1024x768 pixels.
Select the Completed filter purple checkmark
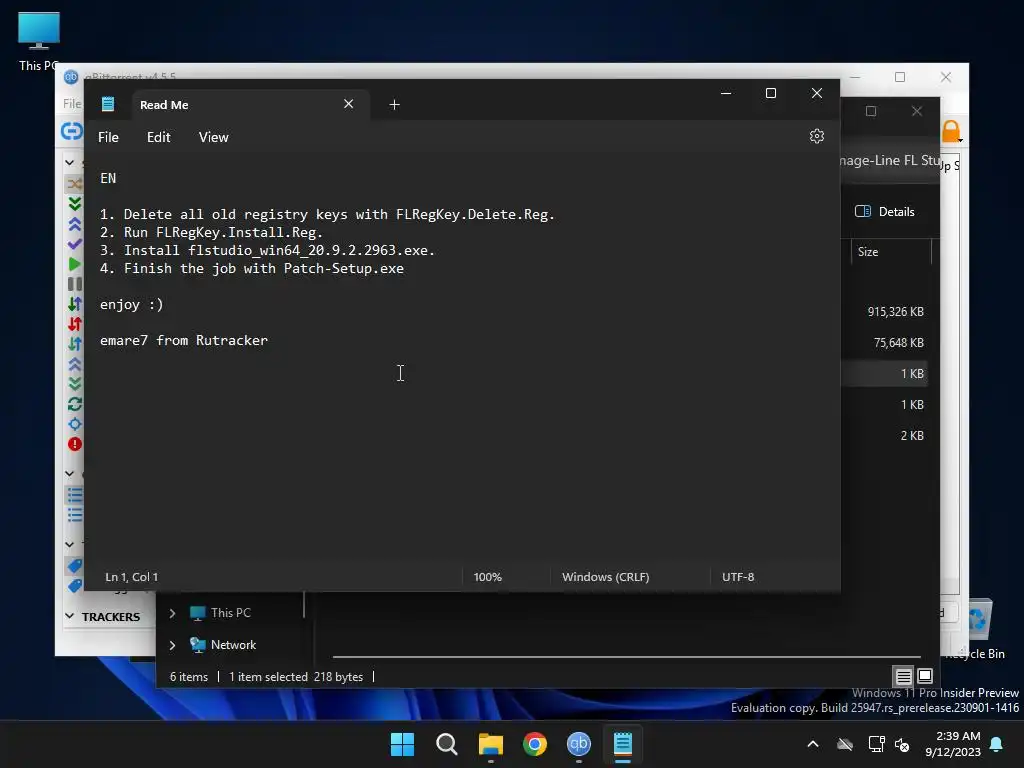(x=74, y=244)
